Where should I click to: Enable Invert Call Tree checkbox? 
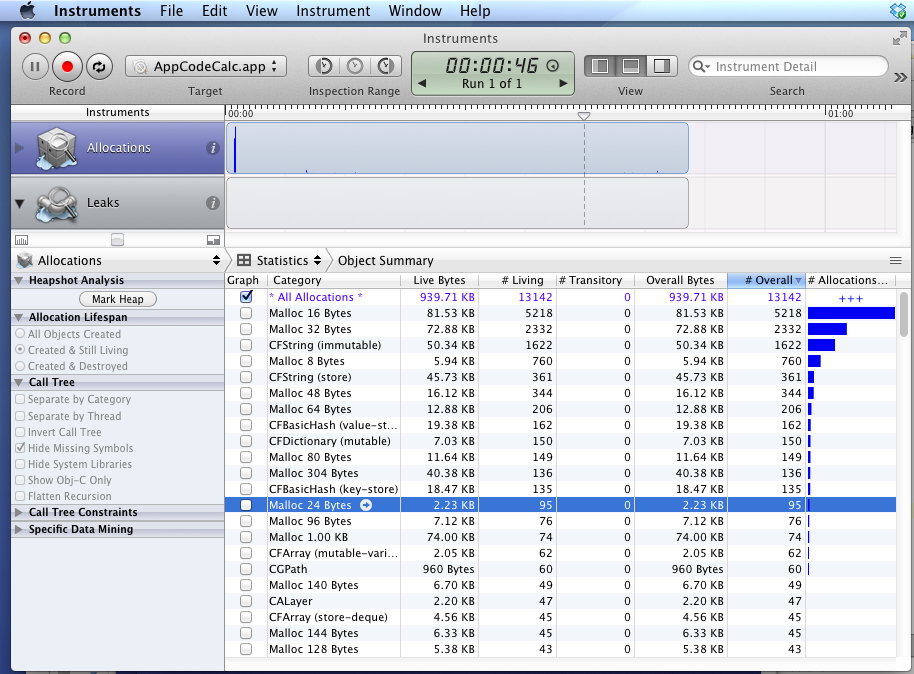[x=20, y=432]
